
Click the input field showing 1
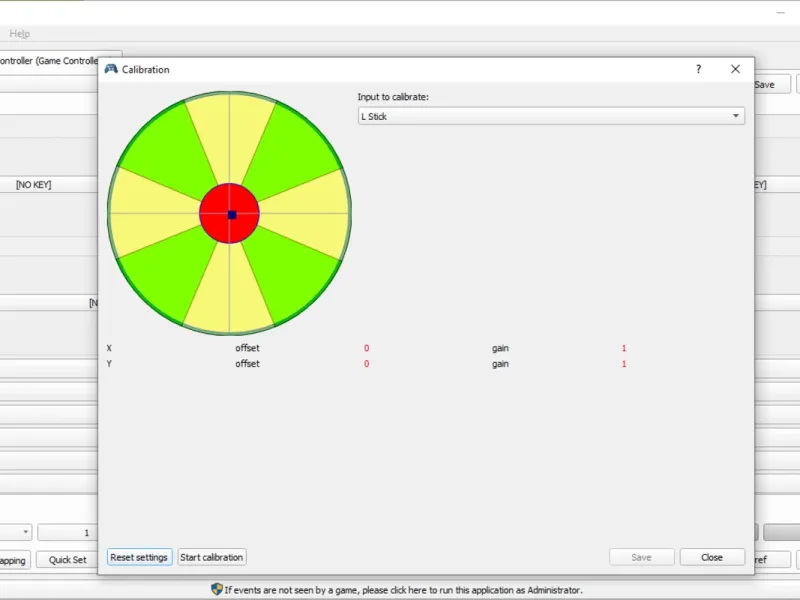pos(67,532)
